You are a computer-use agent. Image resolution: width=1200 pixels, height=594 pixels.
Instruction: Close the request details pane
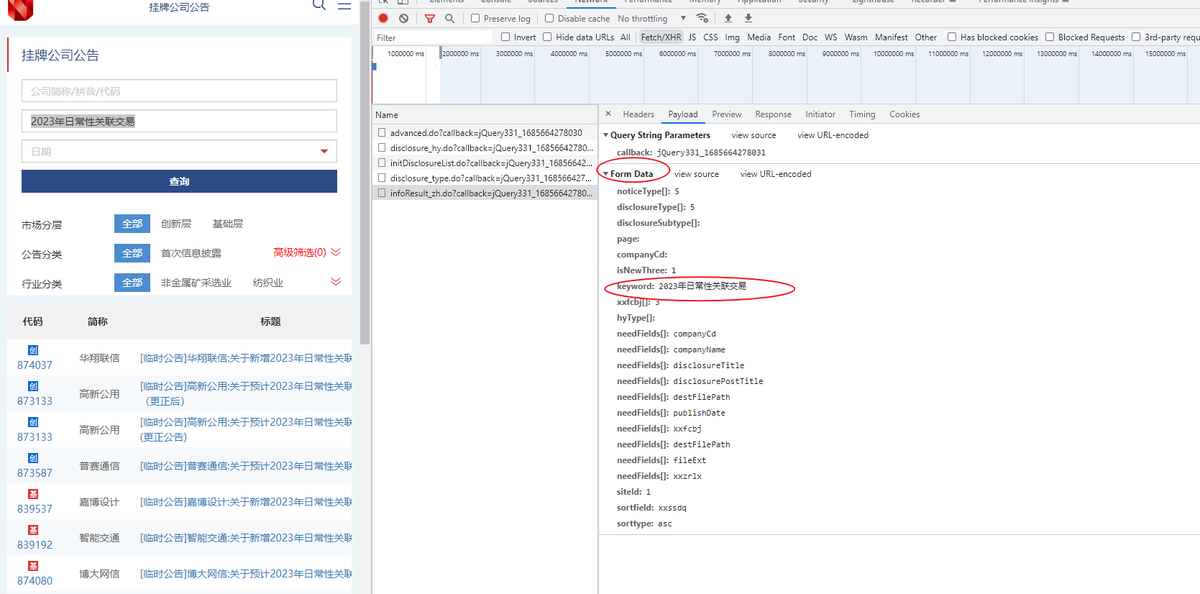pyautogui.click(x=609, y=114)
